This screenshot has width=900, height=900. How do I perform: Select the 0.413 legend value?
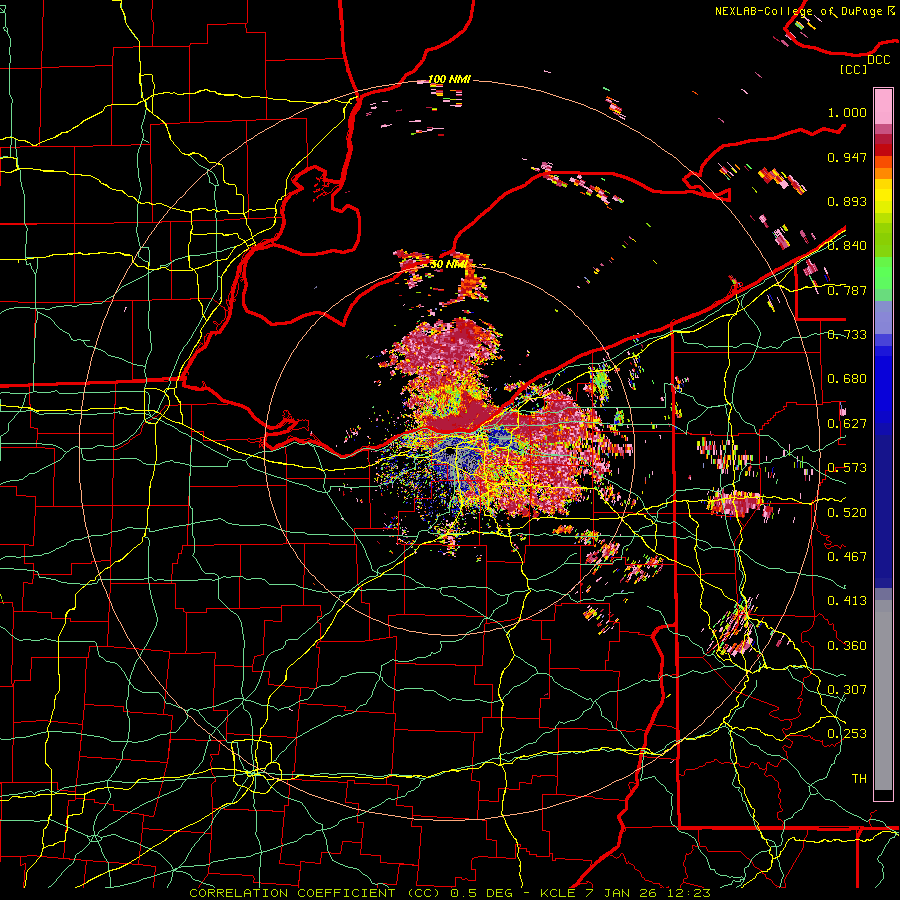coord(847,601)
